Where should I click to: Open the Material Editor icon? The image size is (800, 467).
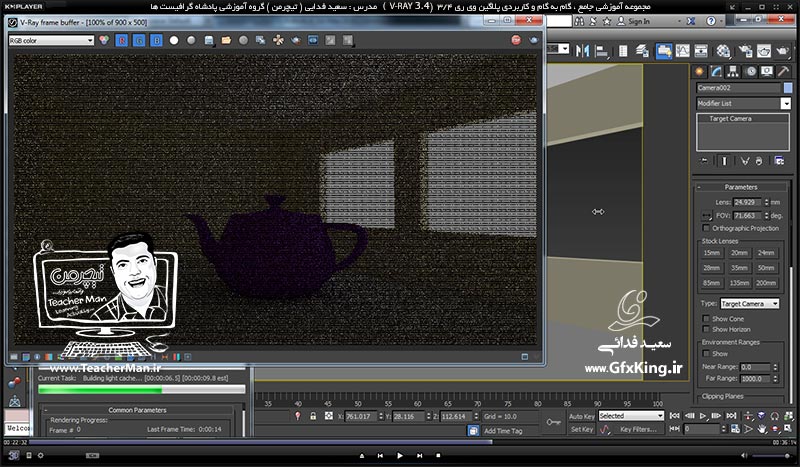pyautogui.click(x=723, y=51)
